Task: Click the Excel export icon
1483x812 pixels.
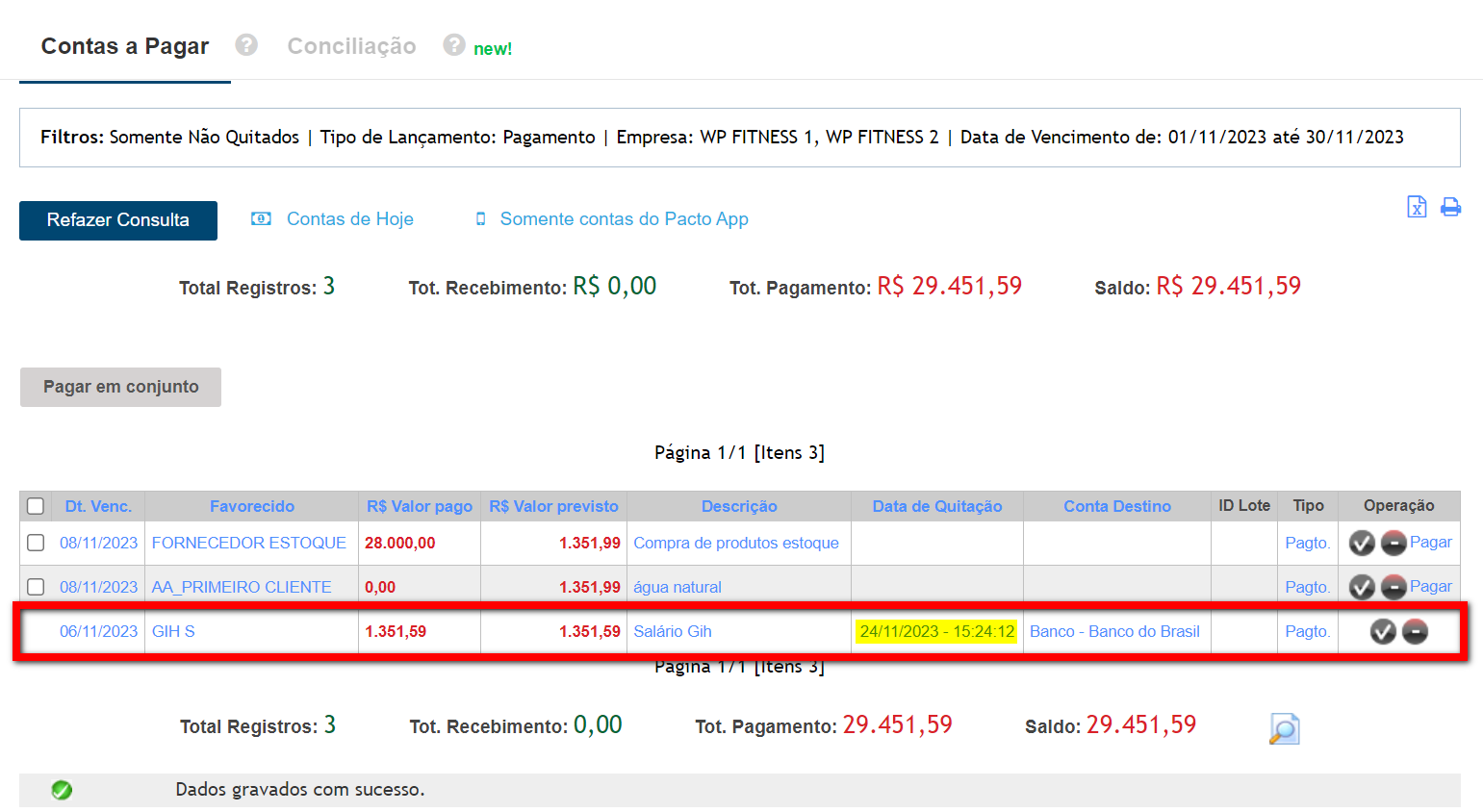Action: (x=1416, y=207)
